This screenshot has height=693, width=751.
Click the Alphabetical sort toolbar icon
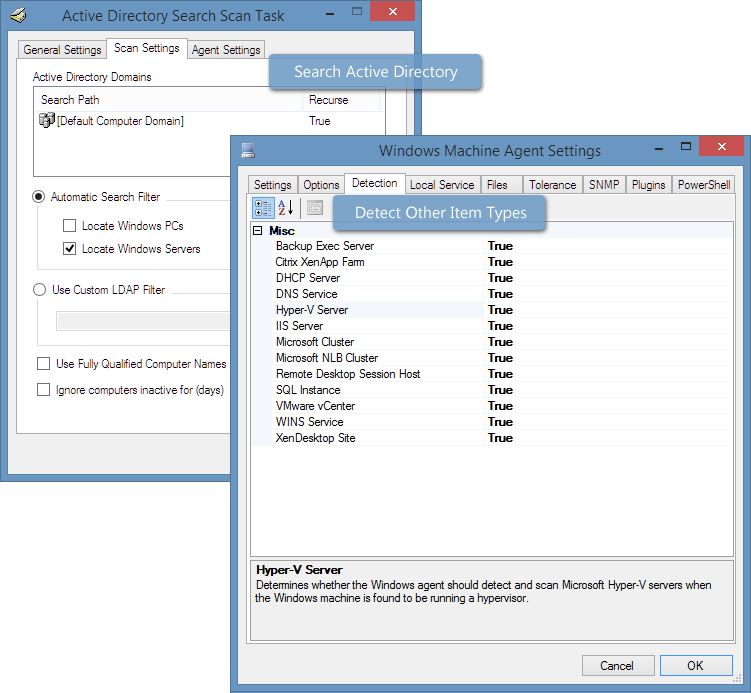pos(286,208)
